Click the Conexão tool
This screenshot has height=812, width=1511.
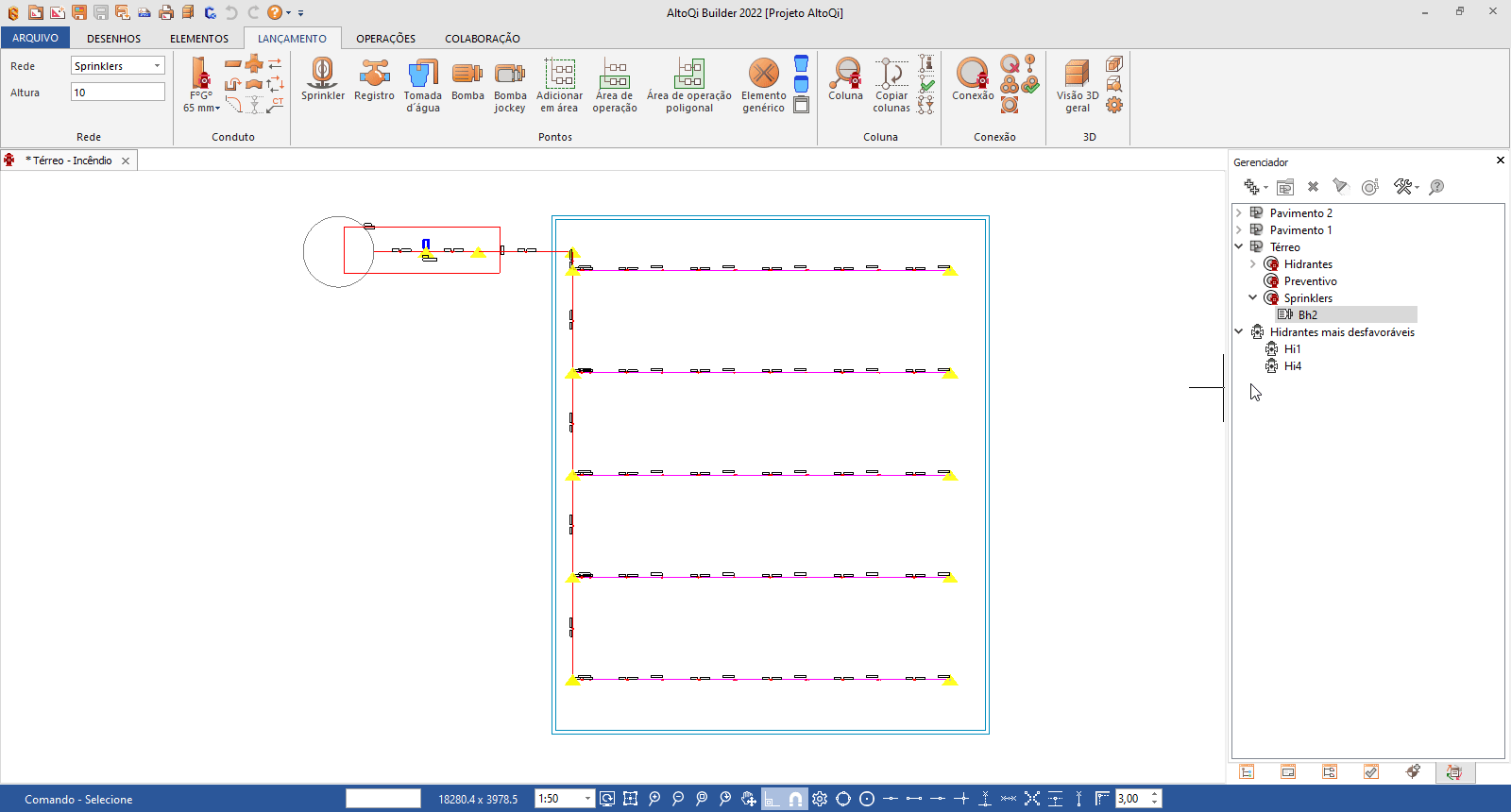(972, 79)
